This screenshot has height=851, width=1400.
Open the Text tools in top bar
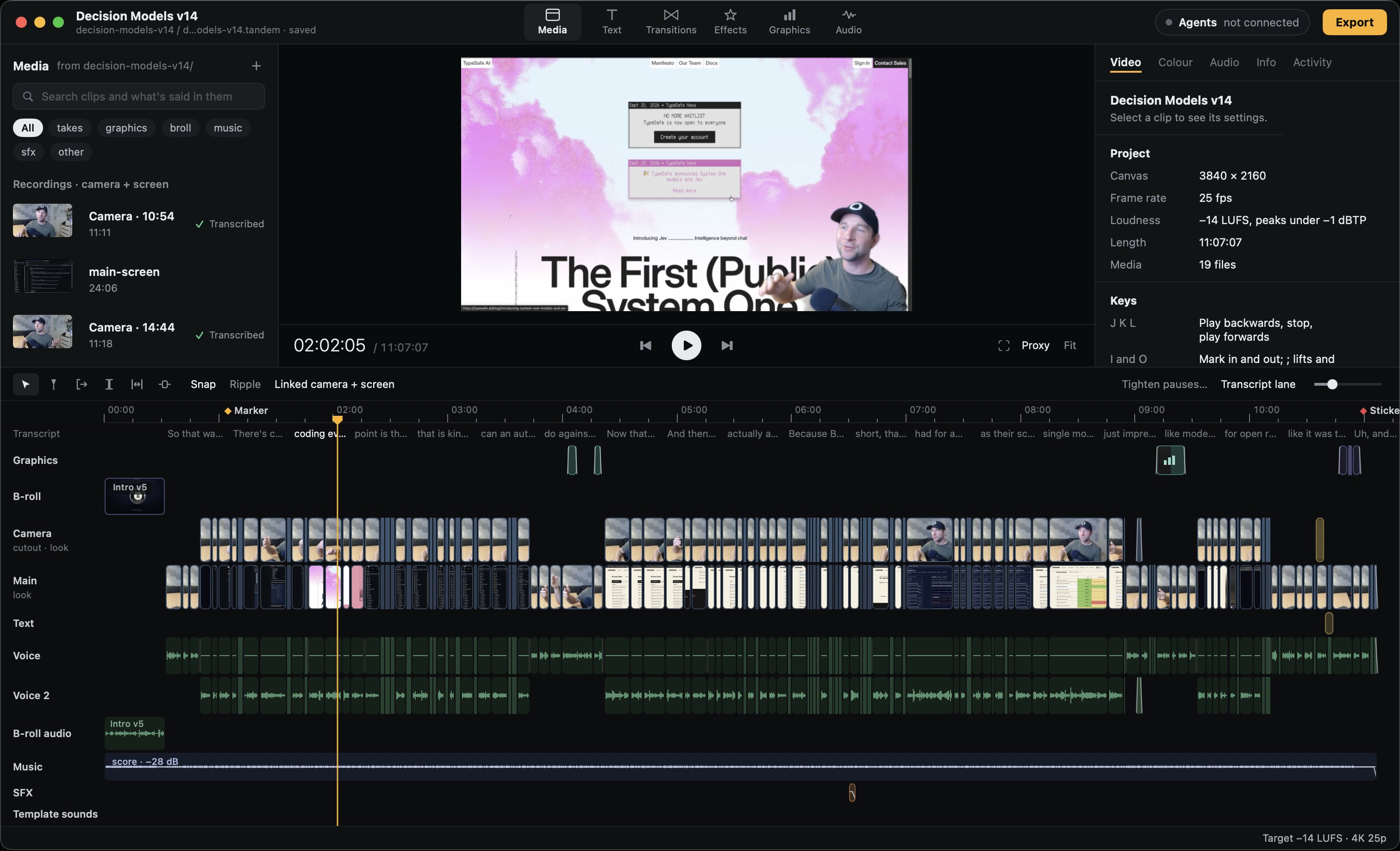point(612,22)
